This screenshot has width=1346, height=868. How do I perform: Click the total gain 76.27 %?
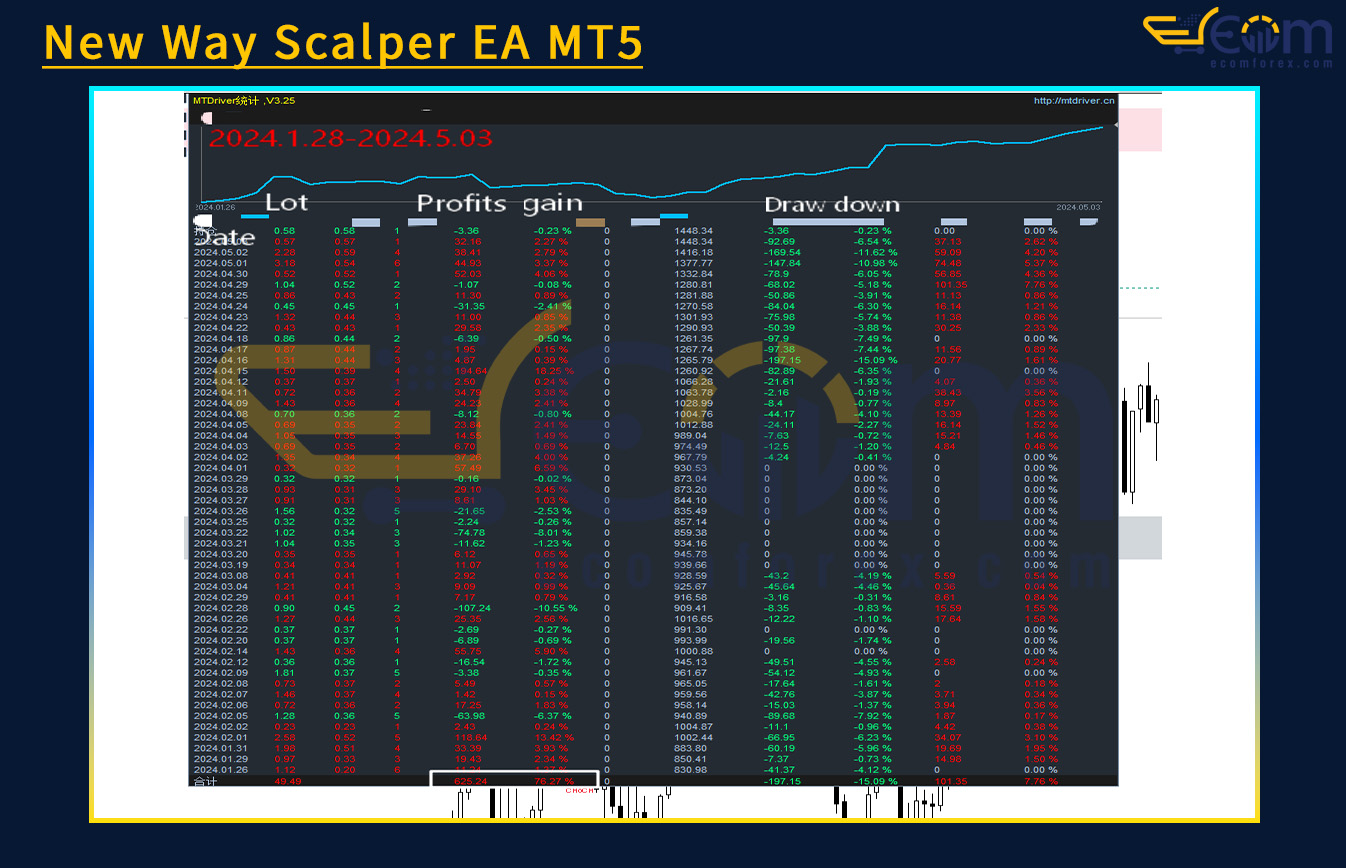(x=553, y=781)
